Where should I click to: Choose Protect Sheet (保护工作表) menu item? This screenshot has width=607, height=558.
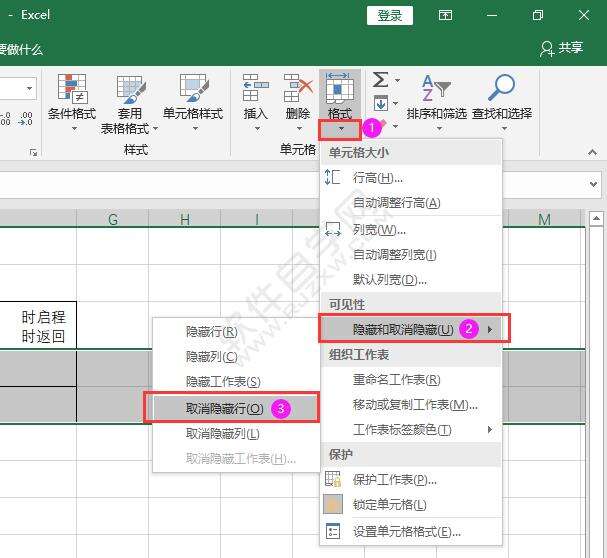coord(394,479)
